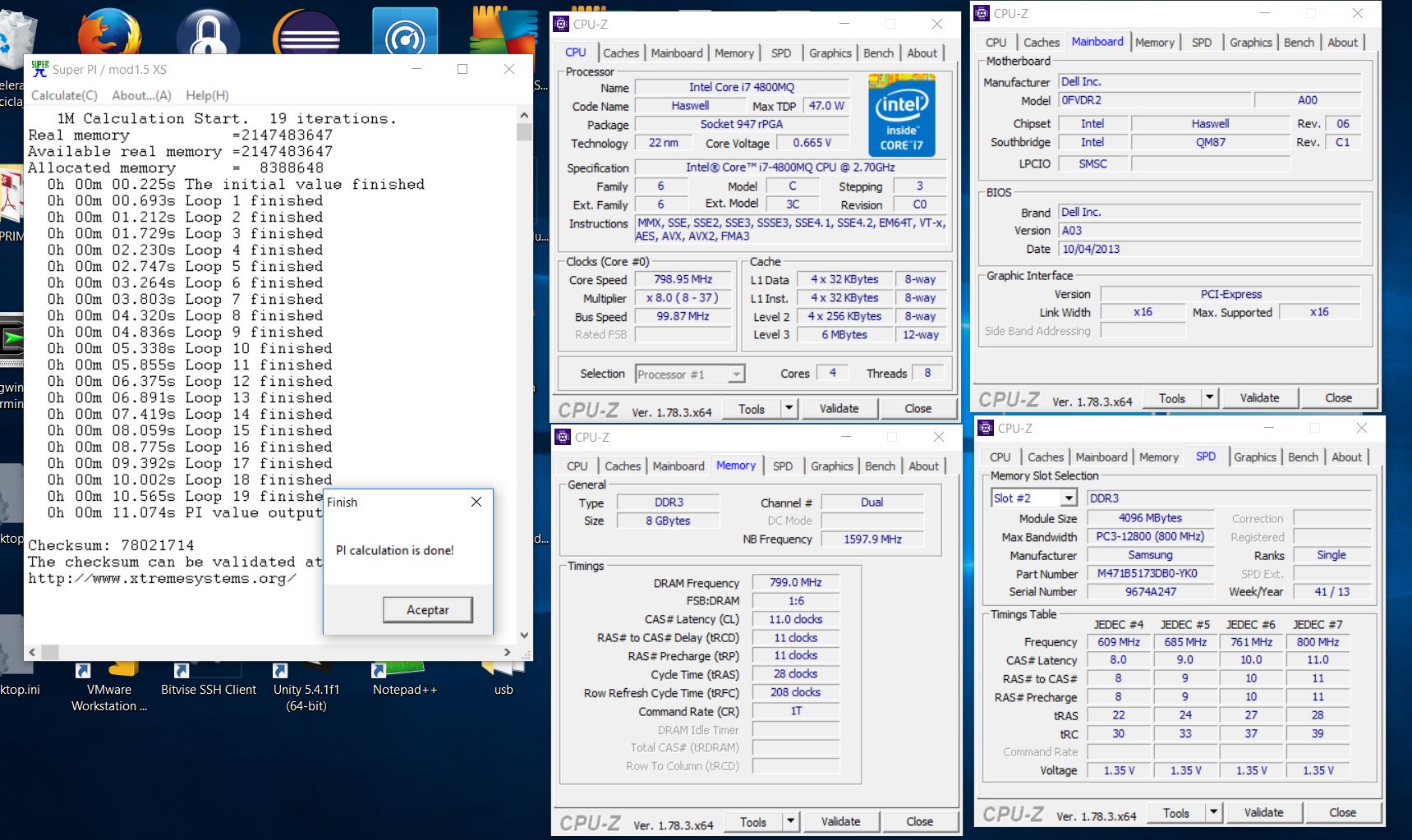Click the NB Frequency value 1597.9 MHz

(x=872, y=539)
